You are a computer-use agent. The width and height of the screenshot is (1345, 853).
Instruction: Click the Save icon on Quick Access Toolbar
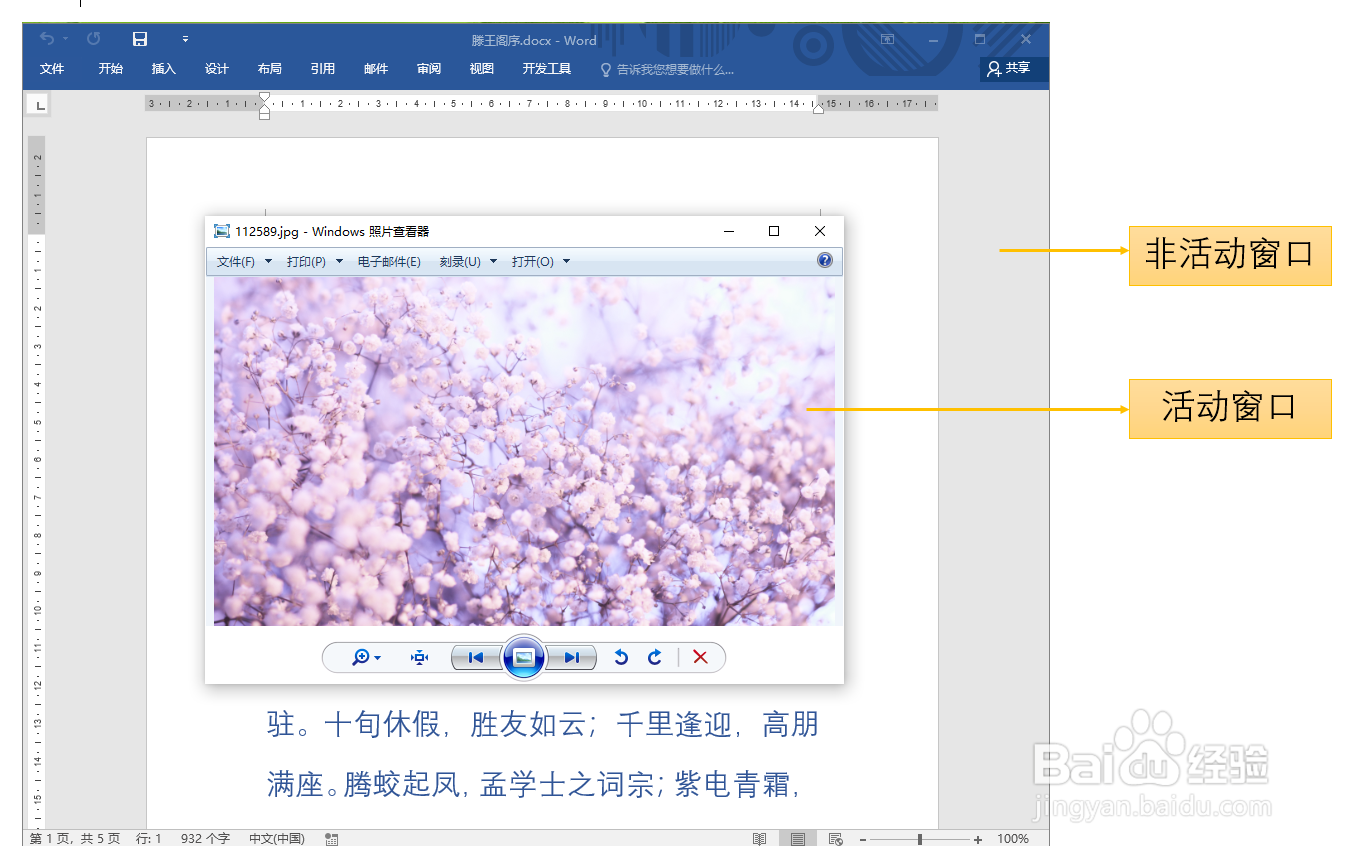pyautogui.click(x=139, y=39)
